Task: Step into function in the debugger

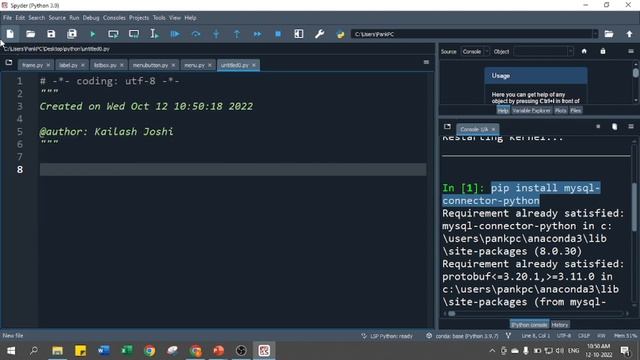Action: pyautogui.click(x=216, y=34)
